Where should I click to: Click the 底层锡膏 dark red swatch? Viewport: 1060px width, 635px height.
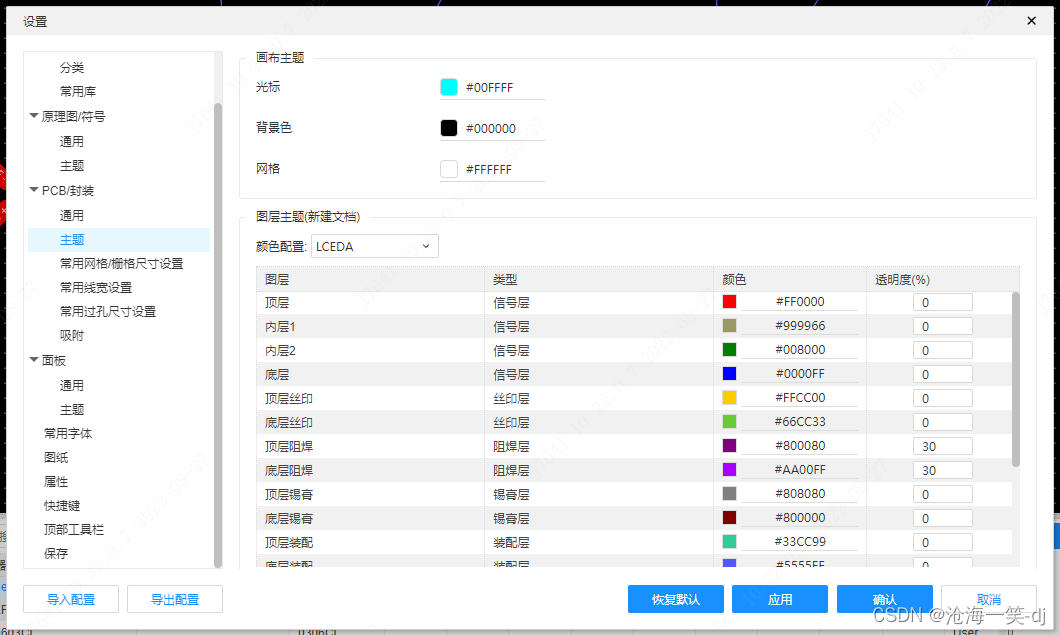pyautogui.click(x=729, y=517)
